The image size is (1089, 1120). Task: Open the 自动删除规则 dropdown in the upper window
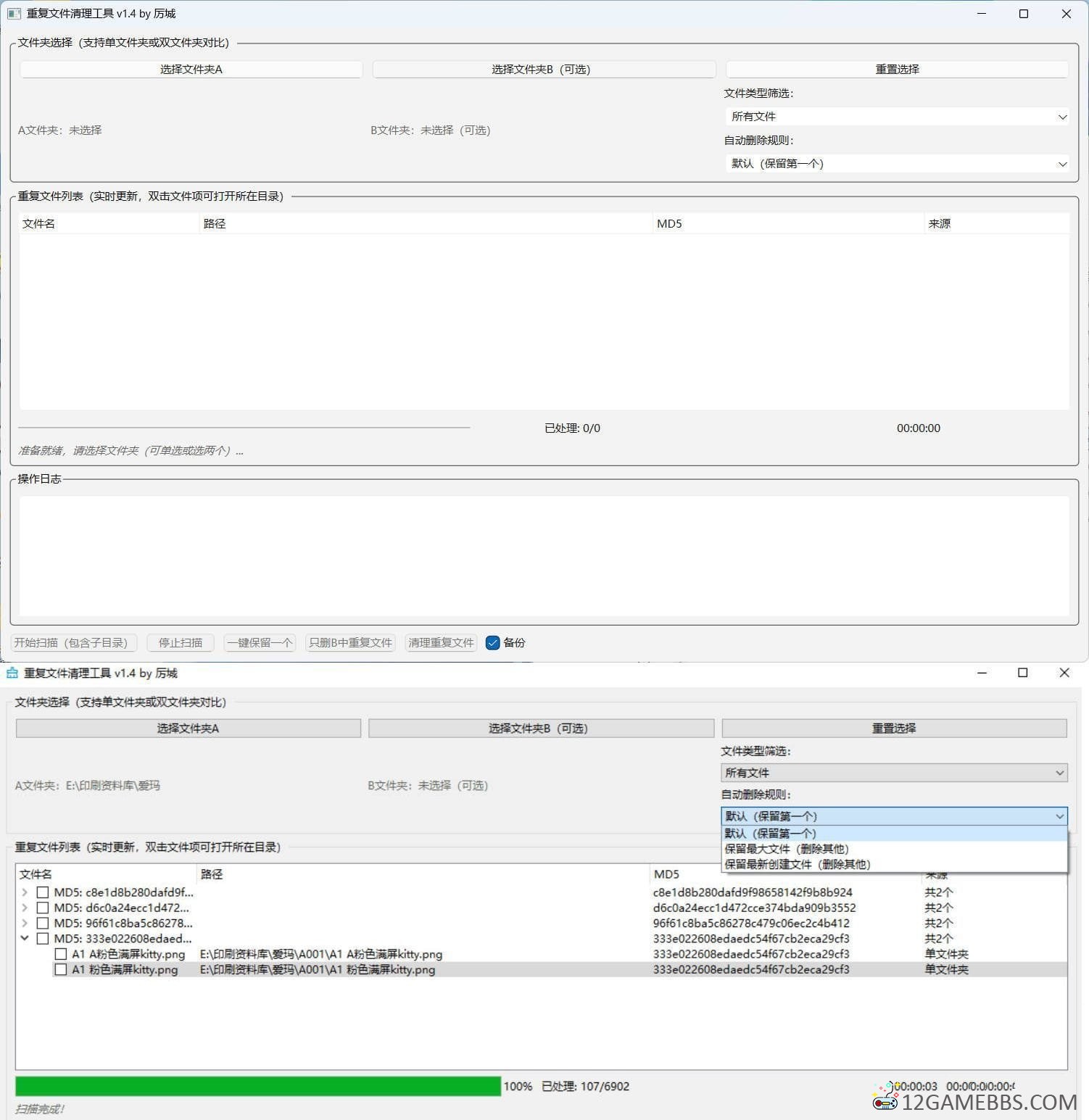point(897,164)
